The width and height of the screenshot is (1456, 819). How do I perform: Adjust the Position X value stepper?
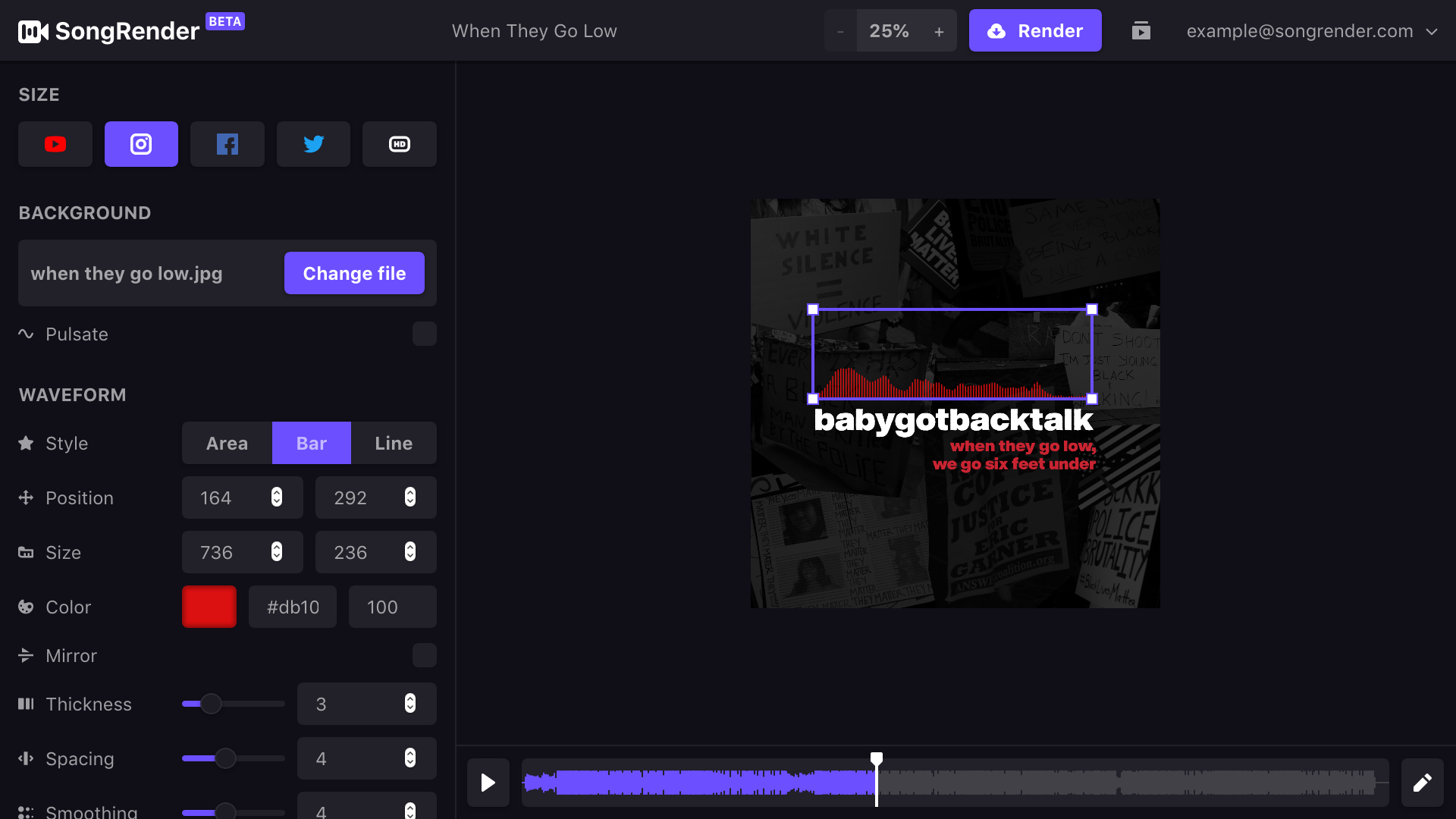click(277, 497)
